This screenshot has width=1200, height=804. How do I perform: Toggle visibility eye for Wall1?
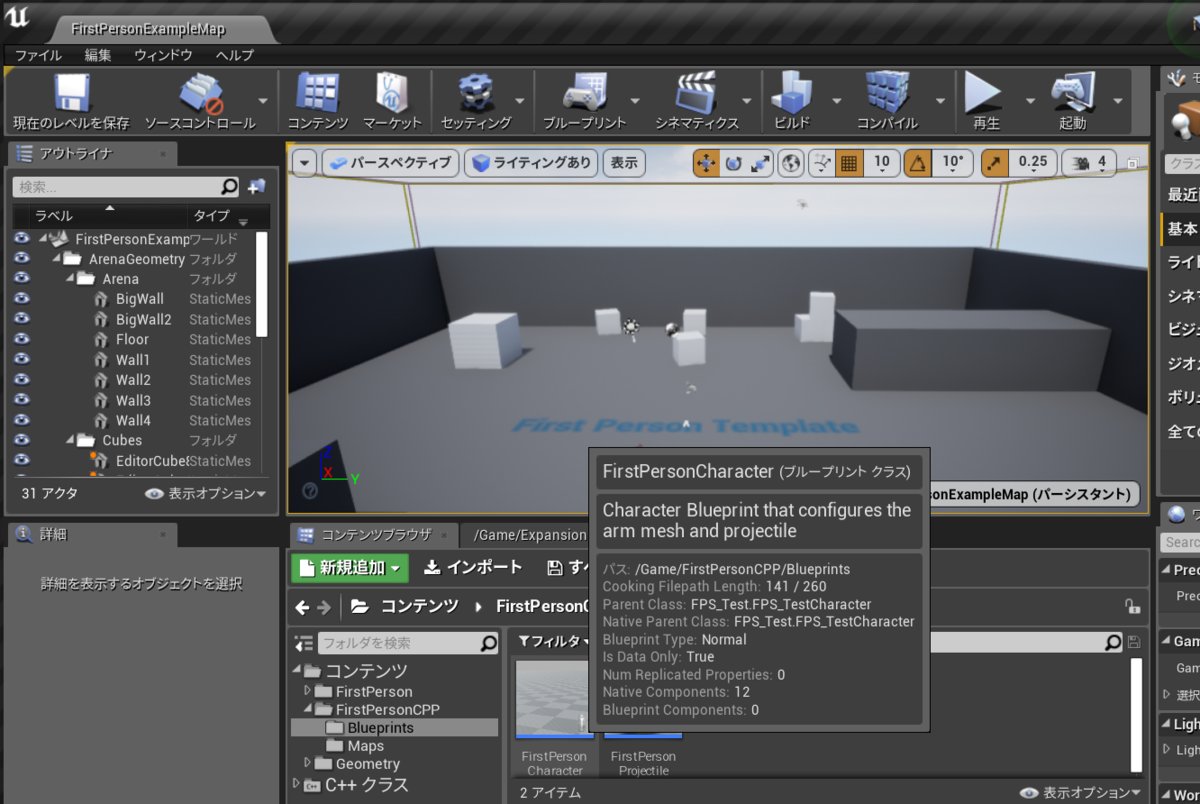coord(22,359)
